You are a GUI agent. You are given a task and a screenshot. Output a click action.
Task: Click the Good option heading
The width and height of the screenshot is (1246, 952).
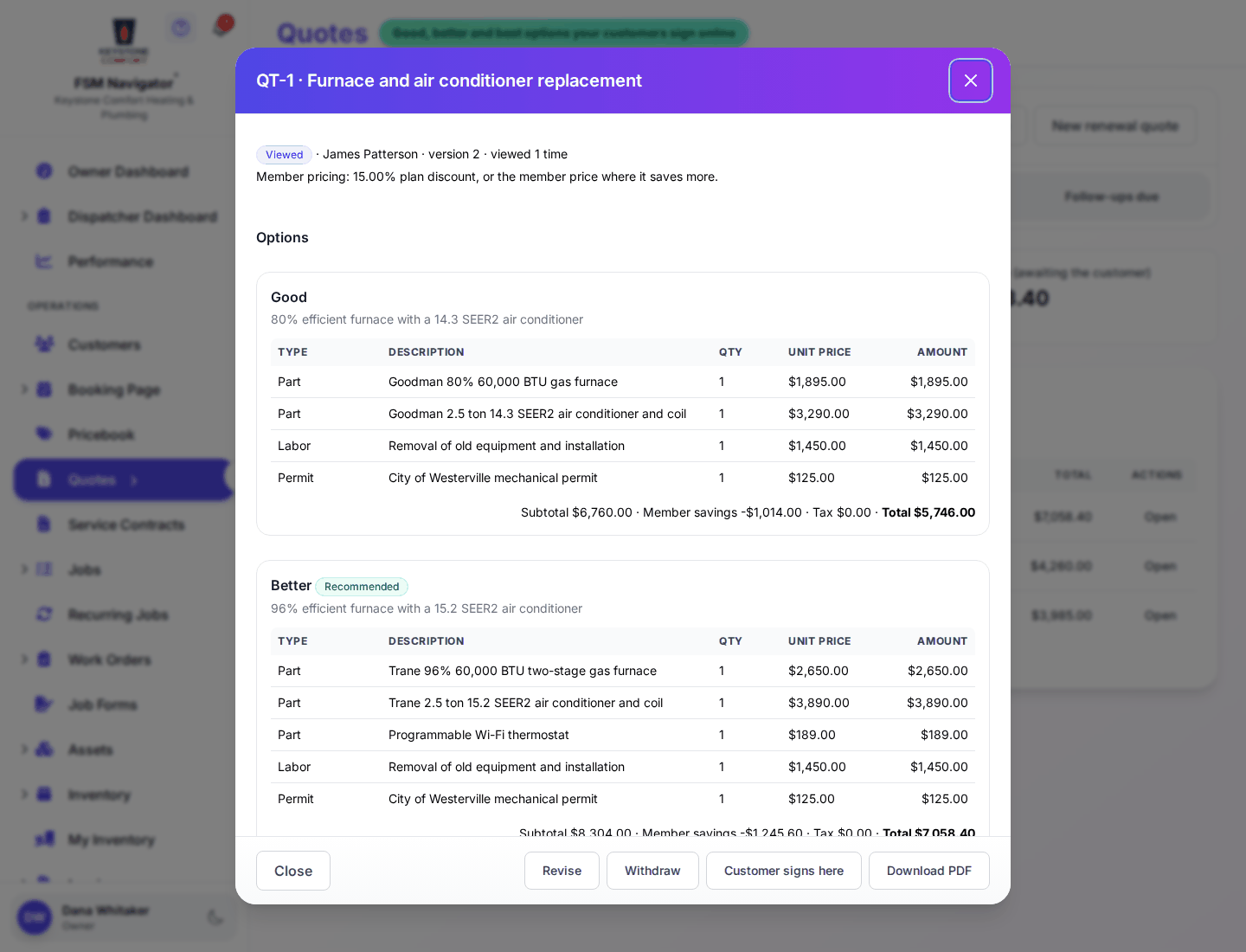point(289,297)
